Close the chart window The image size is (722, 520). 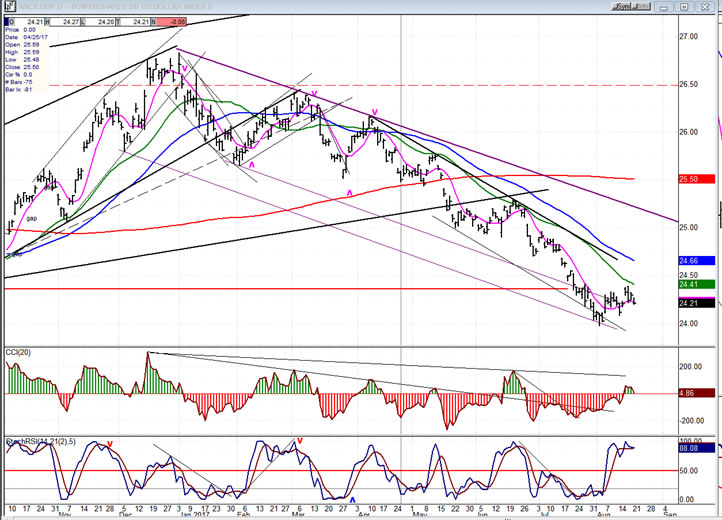coord(705,6)
